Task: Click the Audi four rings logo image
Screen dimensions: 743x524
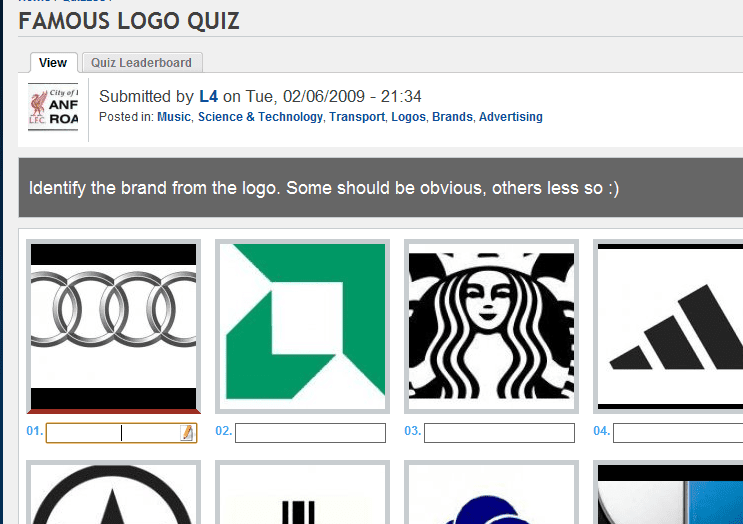Action: tap(113, 326)
